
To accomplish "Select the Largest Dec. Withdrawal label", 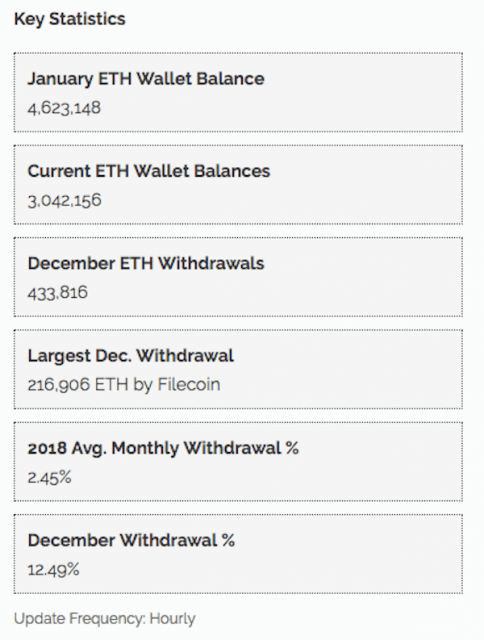I will click(131, 356).
